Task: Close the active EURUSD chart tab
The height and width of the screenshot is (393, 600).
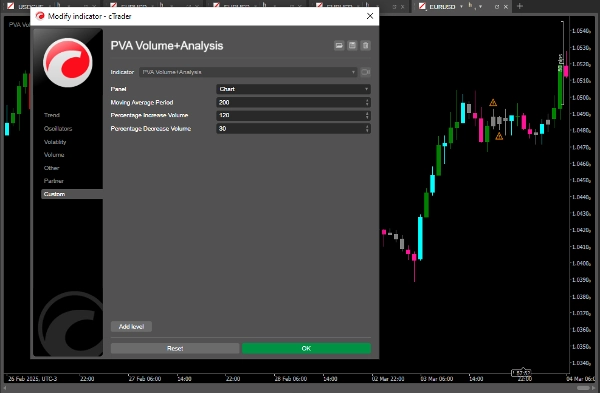Action: pyautogui.click(x=505, y=7)
